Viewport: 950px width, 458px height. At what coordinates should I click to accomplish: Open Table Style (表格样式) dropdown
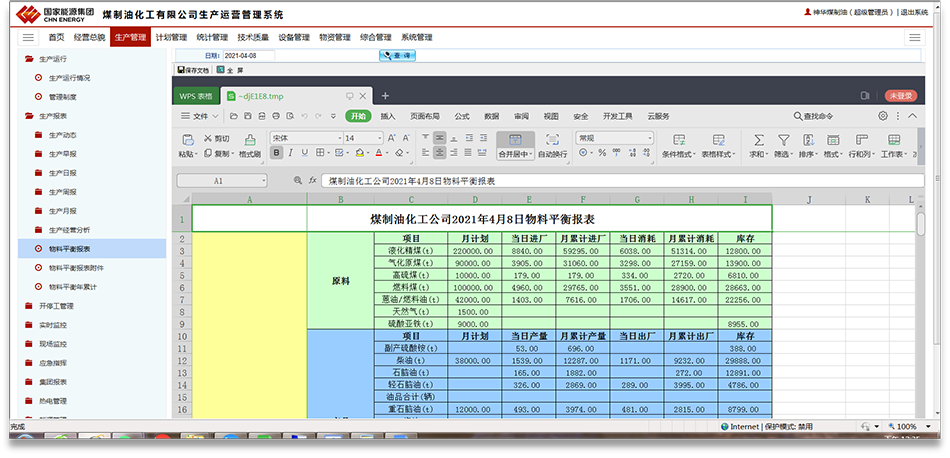click(719, 146)
